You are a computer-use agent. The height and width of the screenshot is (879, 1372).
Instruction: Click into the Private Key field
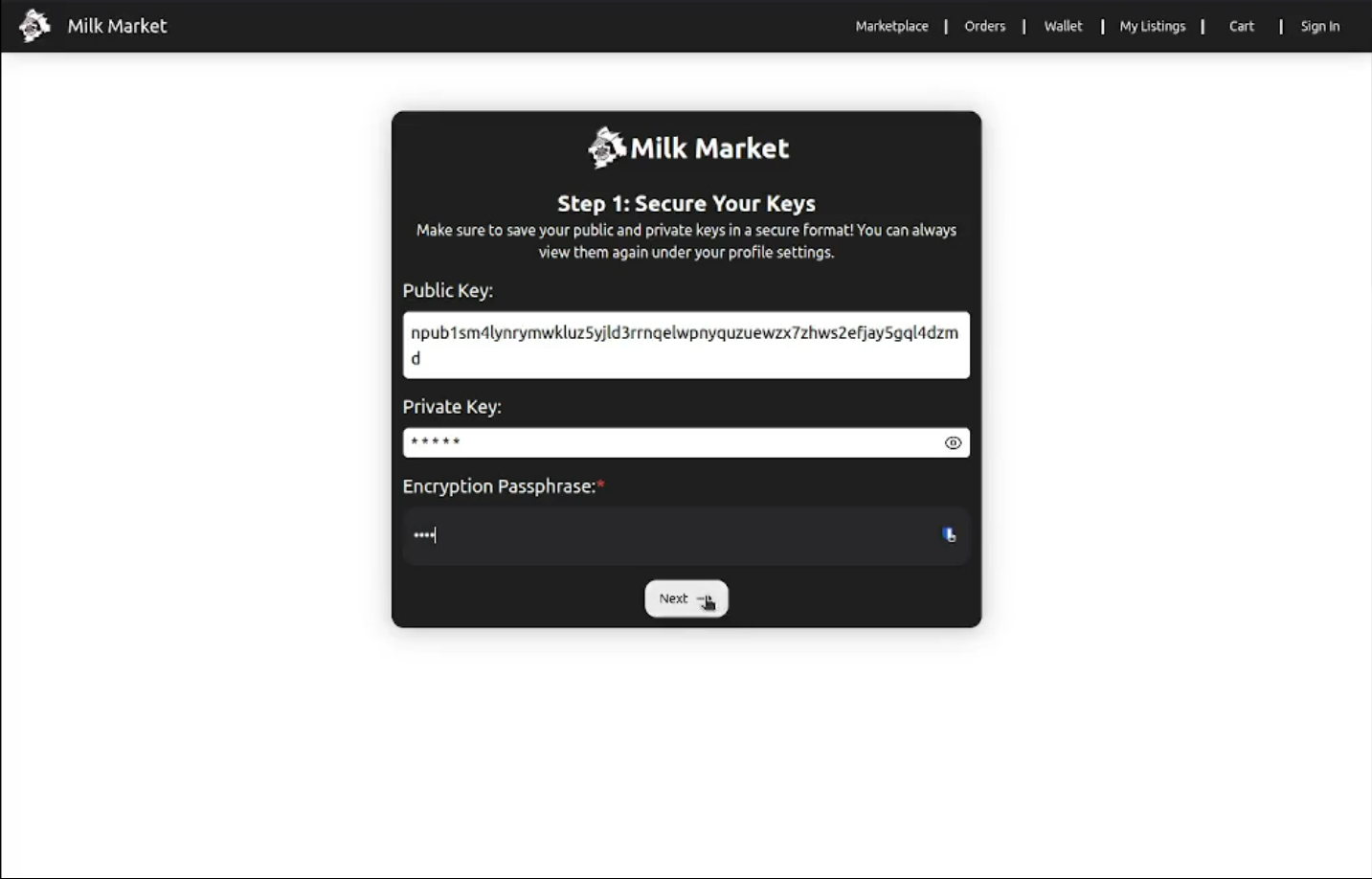coord(670,442)
